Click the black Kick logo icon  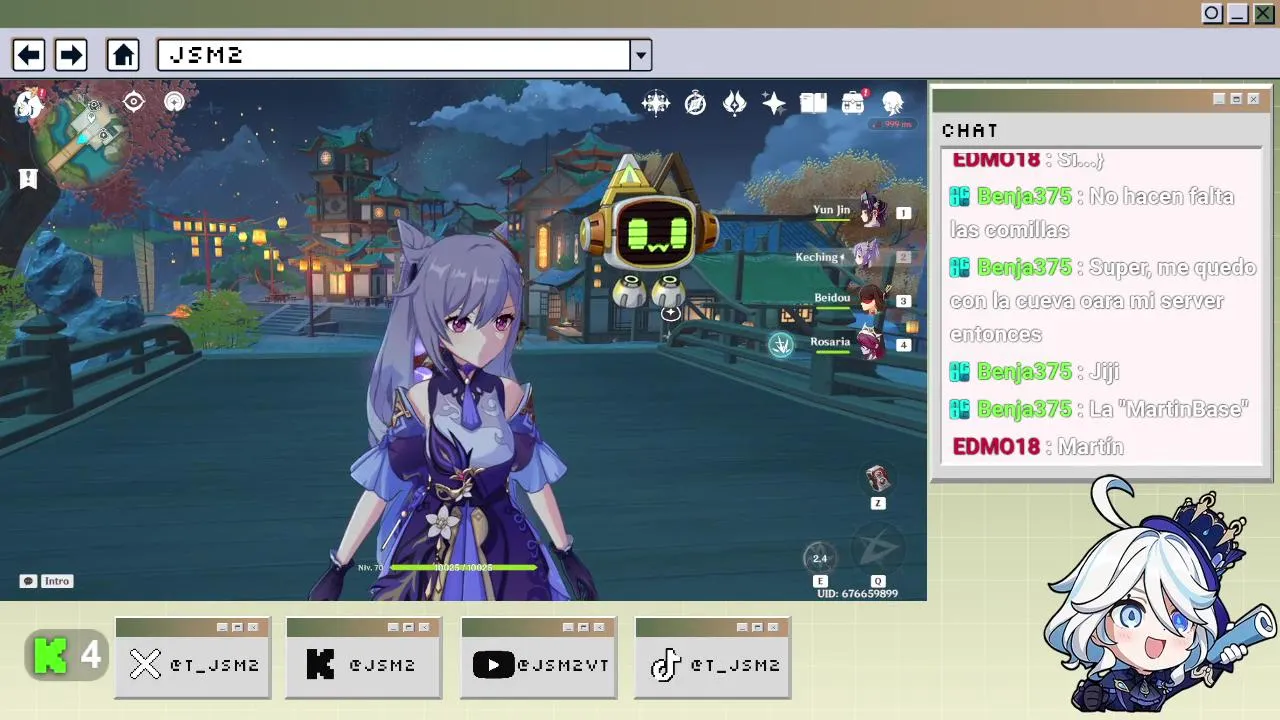[320, 665]
